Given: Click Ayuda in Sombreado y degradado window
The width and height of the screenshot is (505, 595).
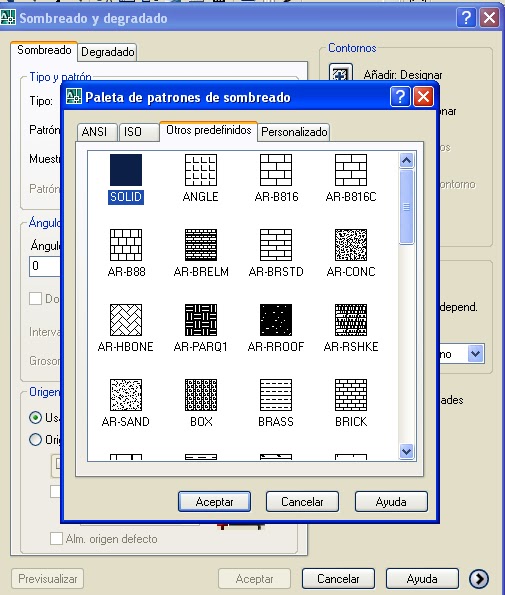Looking at the screenshot, I should [x=422, y=579].
